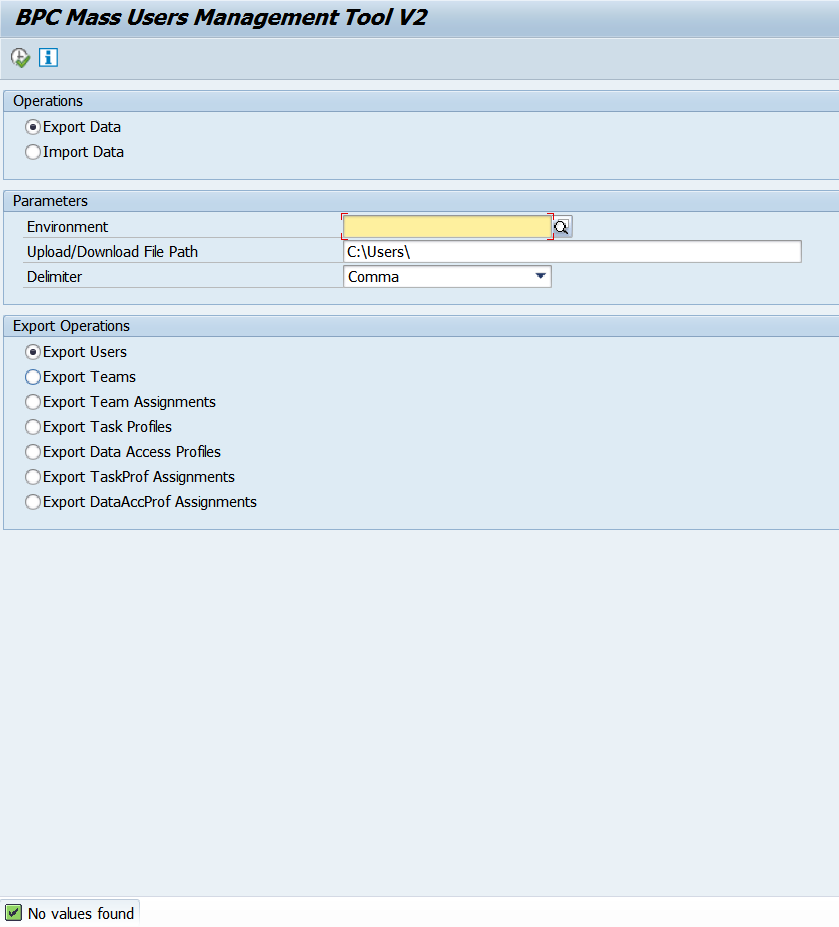Viewport: 839px width, 927px height.
Task: Click the BPC Mass Users Management title
Action: pyautogui.click(x=221, y=17)
